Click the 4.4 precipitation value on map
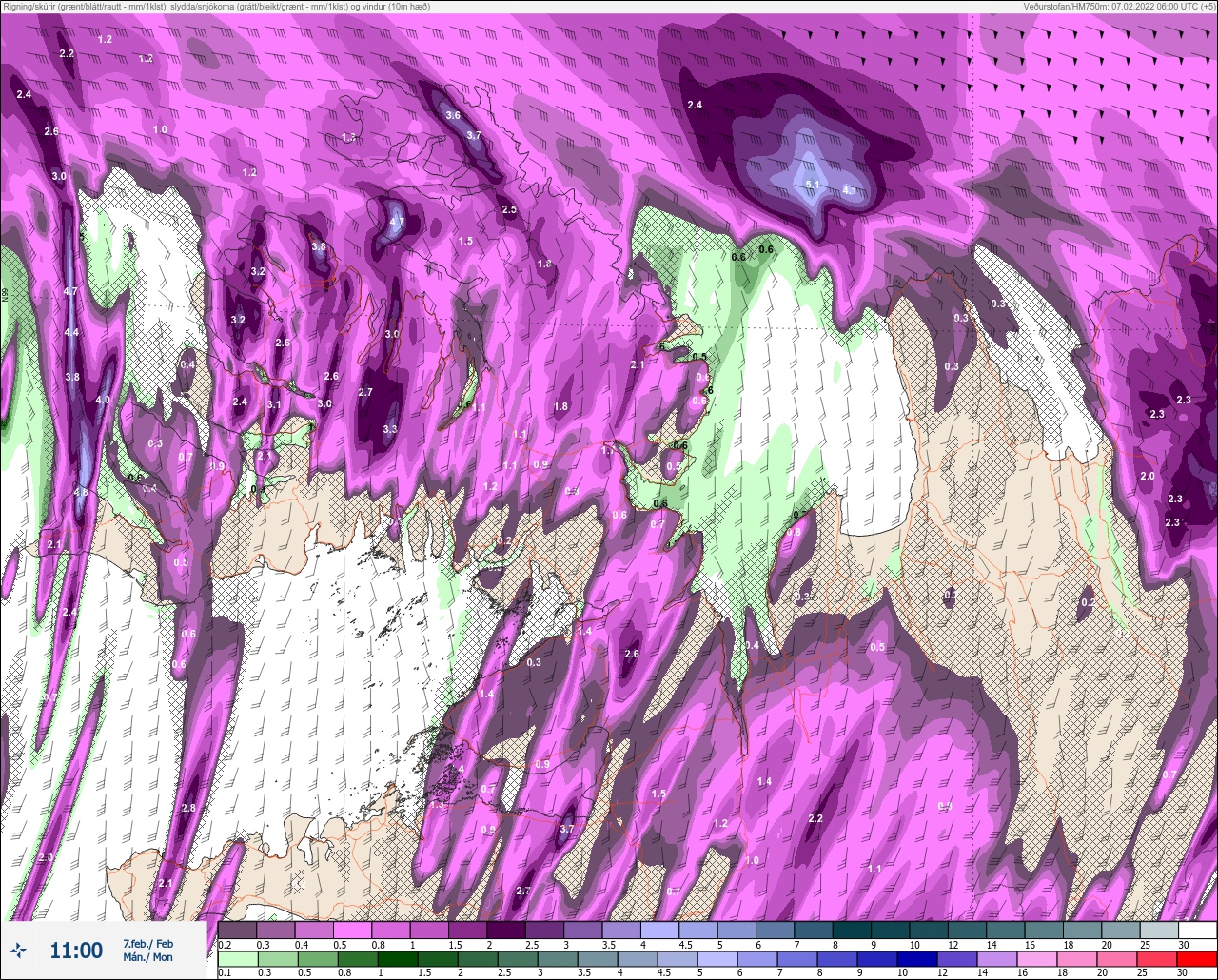Image resolution: width=1218 pixels, height=980 pixels. tap(71, 332)
